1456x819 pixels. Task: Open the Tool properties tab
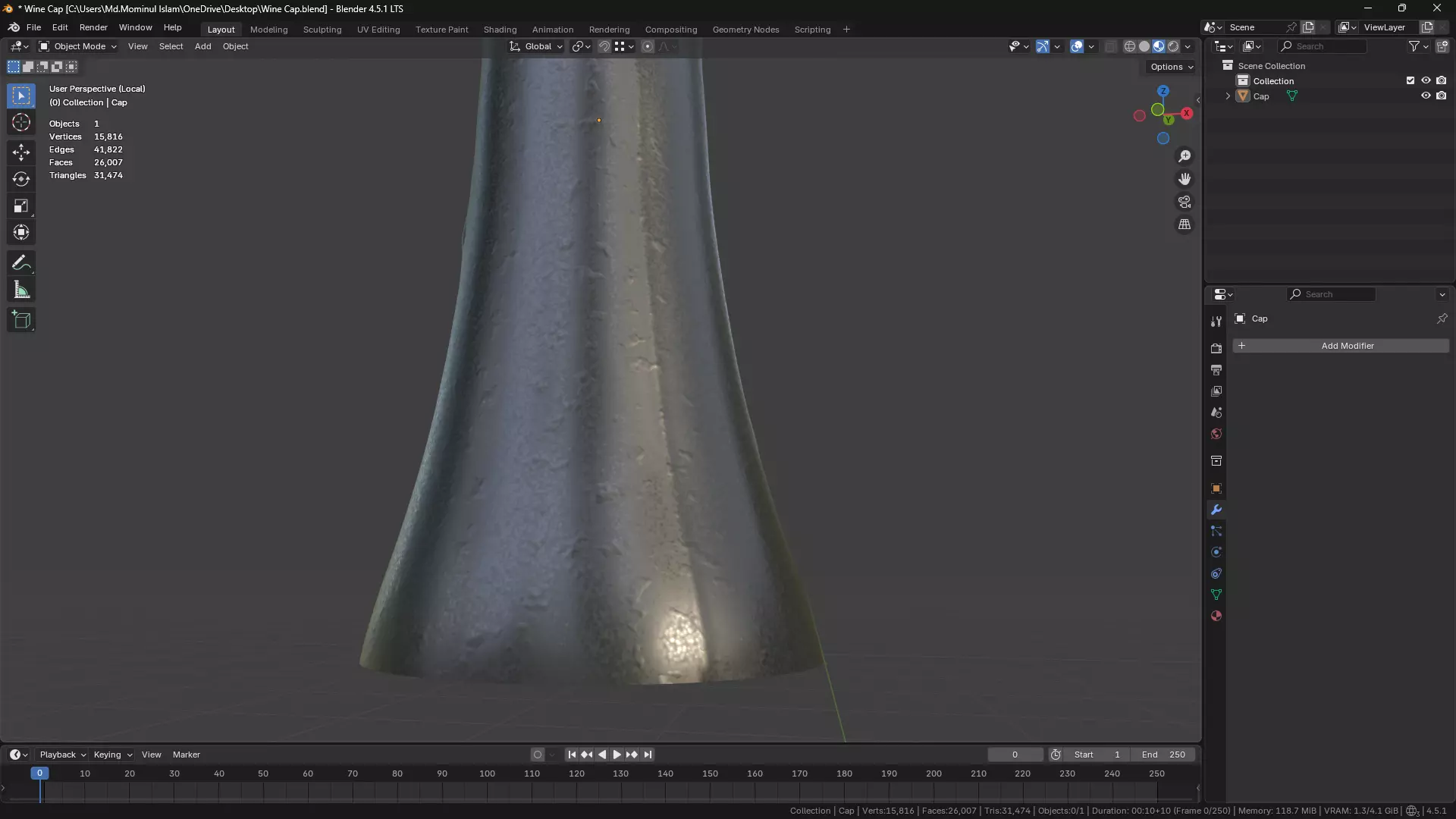tap(1216, 322)
